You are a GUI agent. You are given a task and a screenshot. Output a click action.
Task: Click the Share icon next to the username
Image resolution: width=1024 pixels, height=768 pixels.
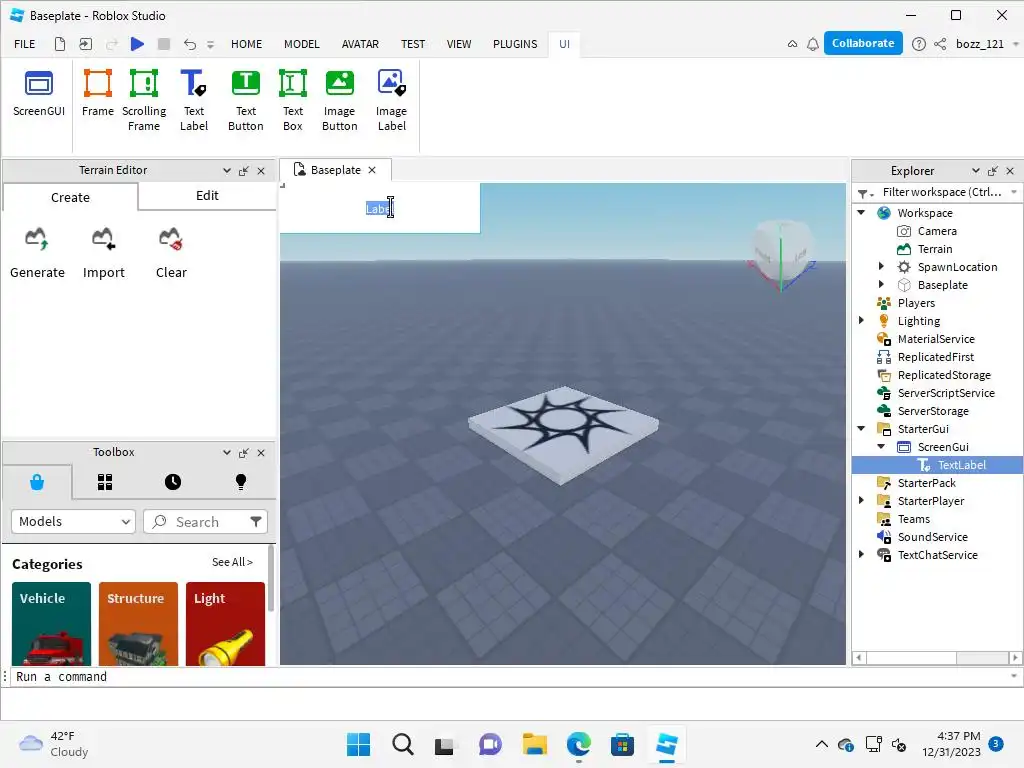pos(940,44)
